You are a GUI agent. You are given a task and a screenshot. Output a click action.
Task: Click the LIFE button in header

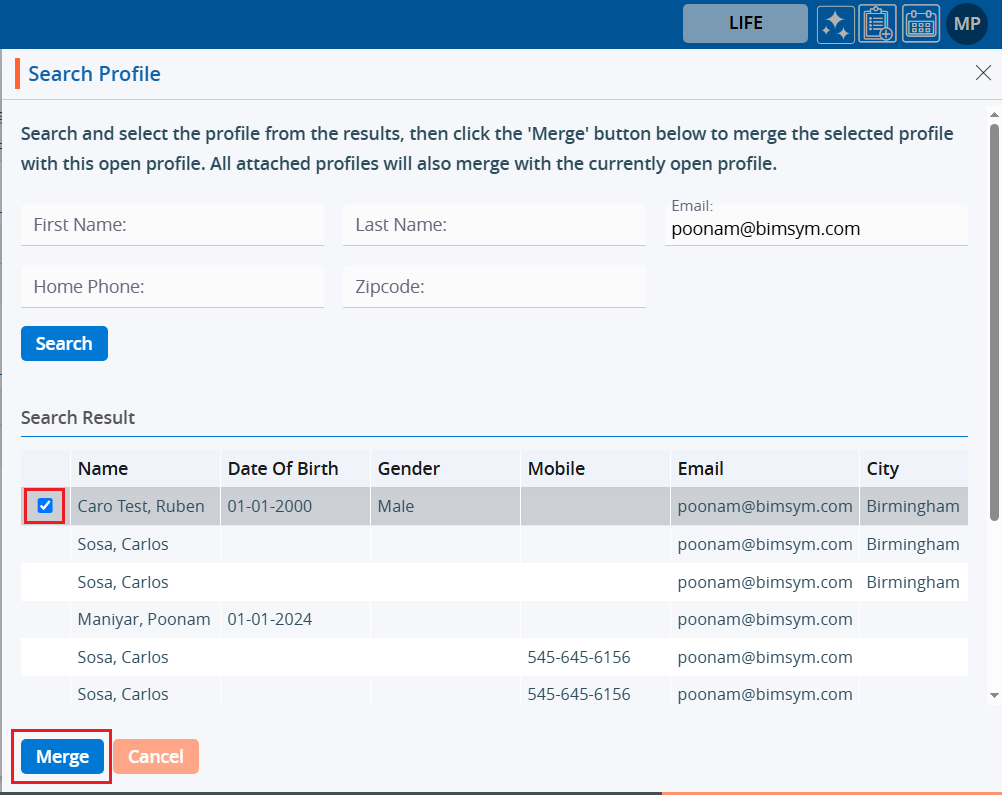pyautogui.click(x=745, y=24)
